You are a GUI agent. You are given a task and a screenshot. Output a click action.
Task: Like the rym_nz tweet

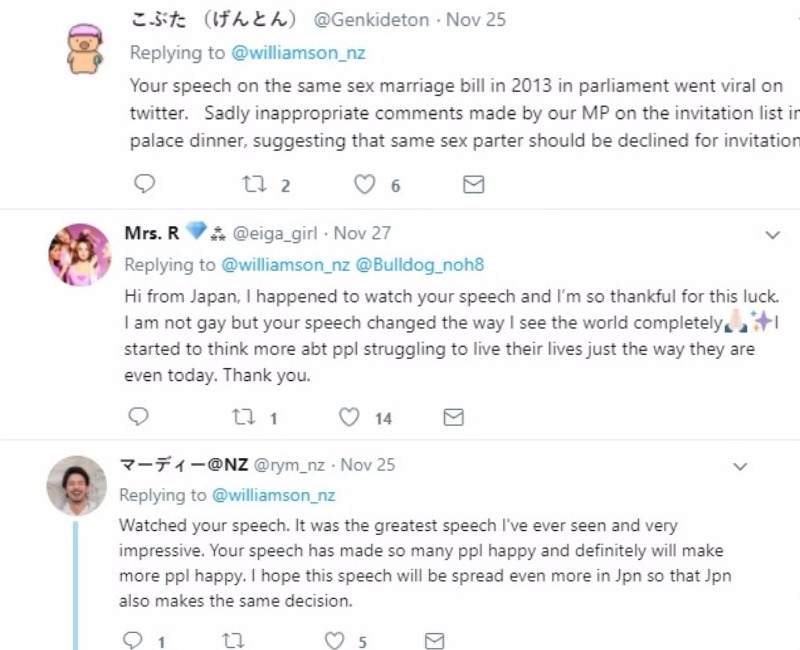[336, 640]
